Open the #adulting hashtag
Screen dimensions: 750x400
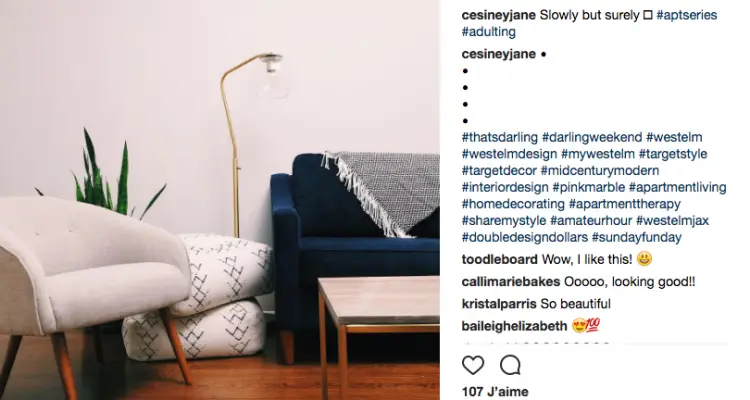[488, 32]
